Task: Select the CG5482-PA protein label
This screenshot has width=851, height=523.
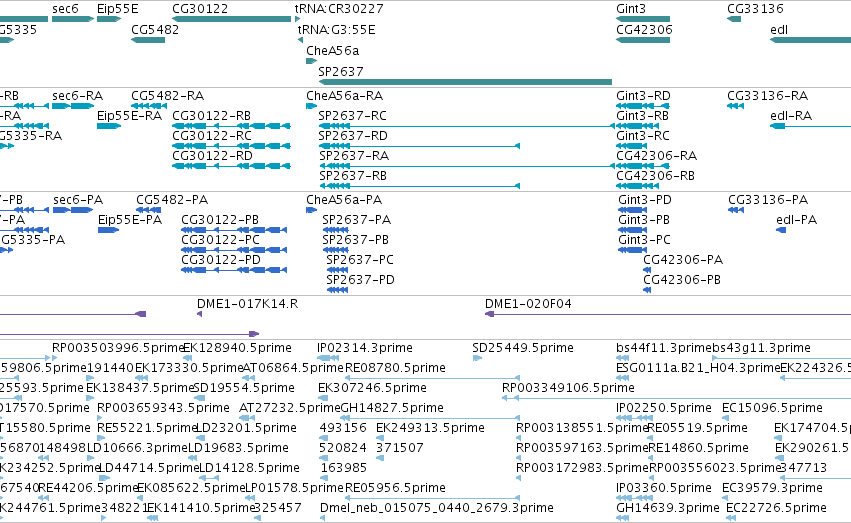Action: tap(172, 200)
